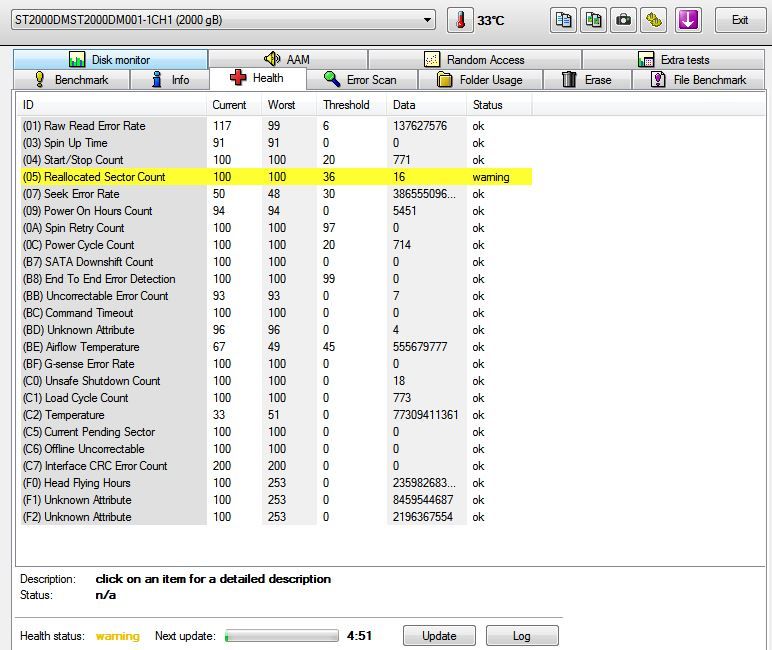This screenshot has width=772, height=650.
Task: Open the Disk monitor tab
Action: 110,60
